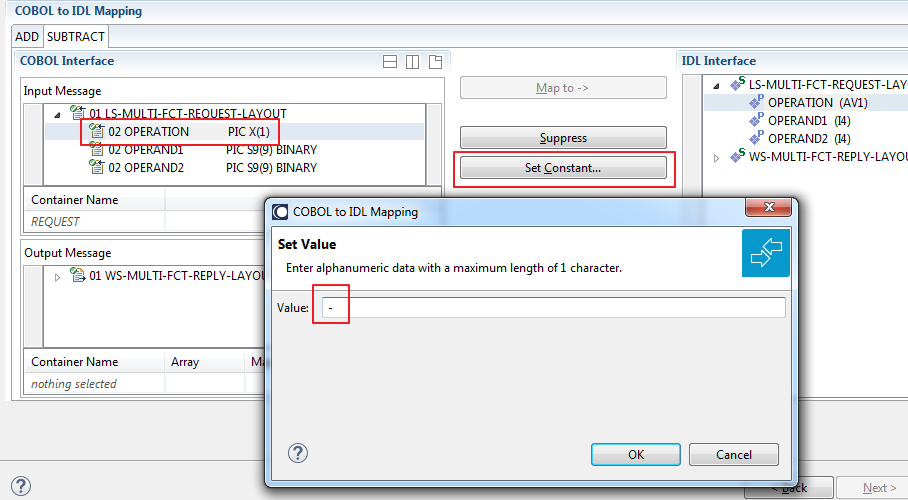
Task: Click the Input Message Container Name header
Action: pyautogui.click(x=94, y=200)
